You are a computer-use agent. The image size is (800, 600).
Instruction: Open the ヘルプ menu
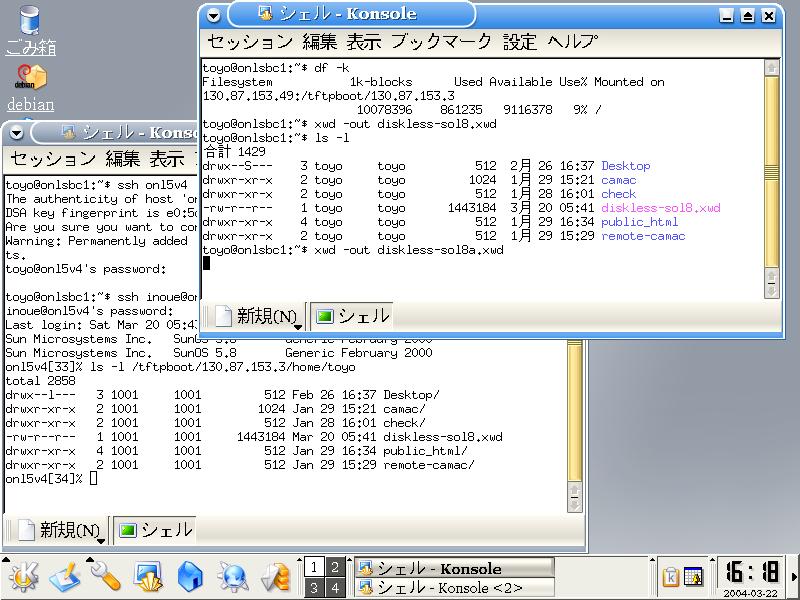pos(572,41)
